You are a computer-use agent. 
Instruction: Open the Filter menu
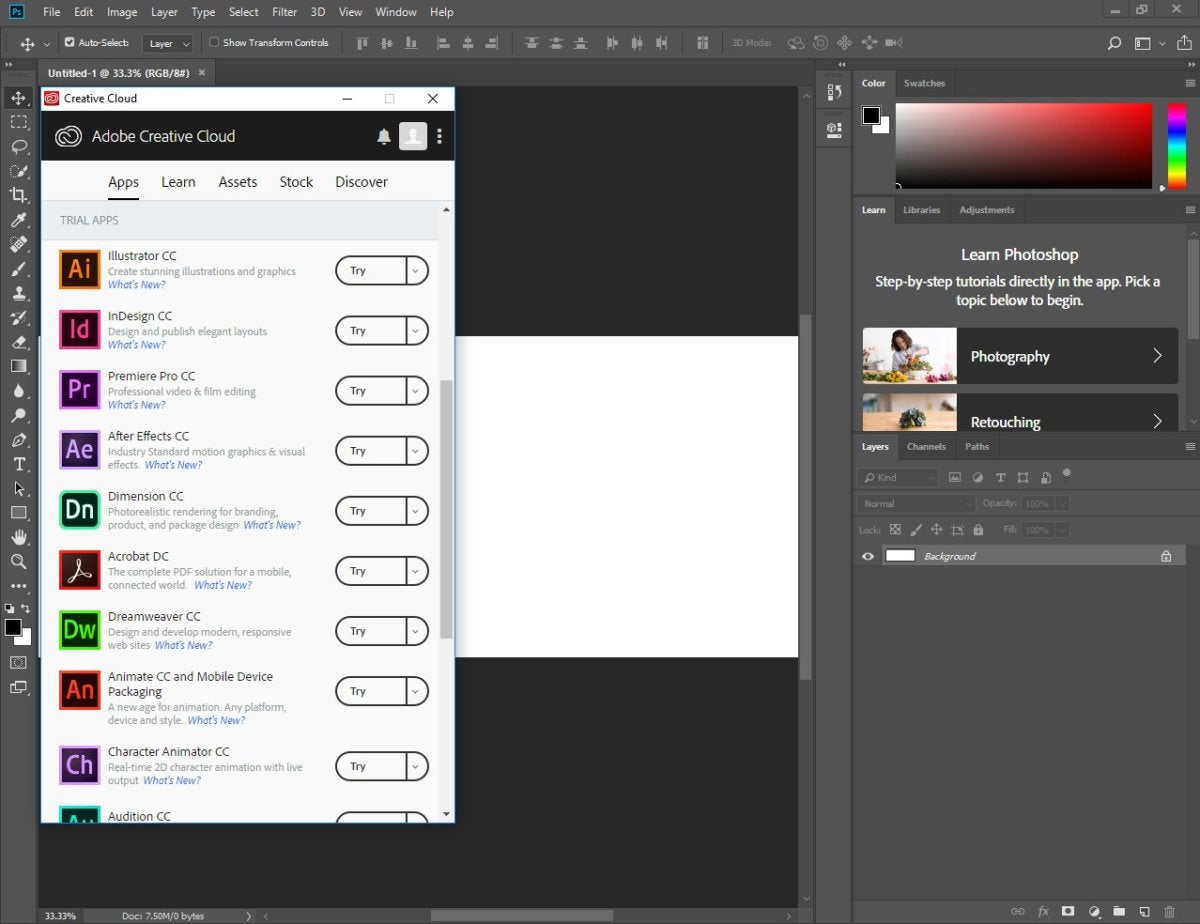284,12
